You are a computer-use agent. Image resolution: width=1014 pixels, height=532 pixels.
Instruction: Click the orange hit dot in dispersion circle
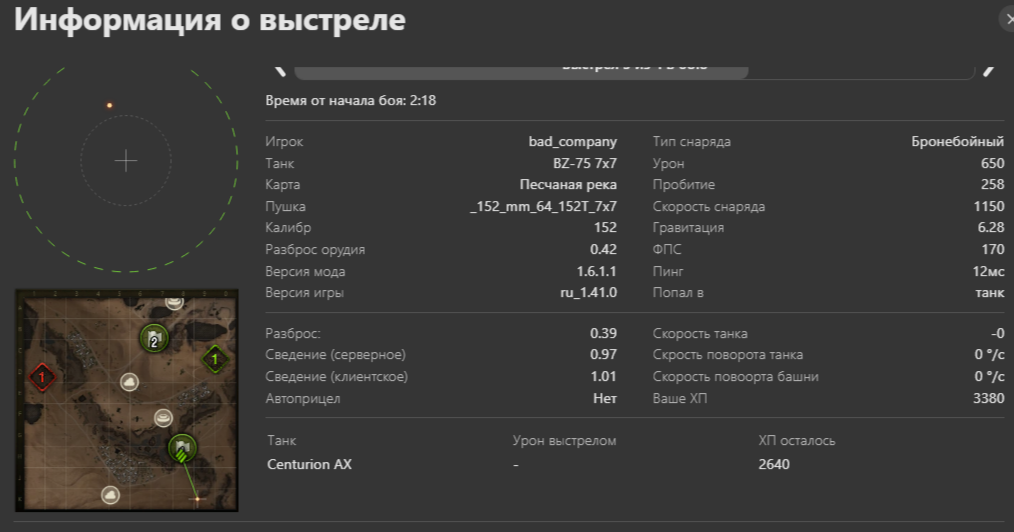pos(110,105)
